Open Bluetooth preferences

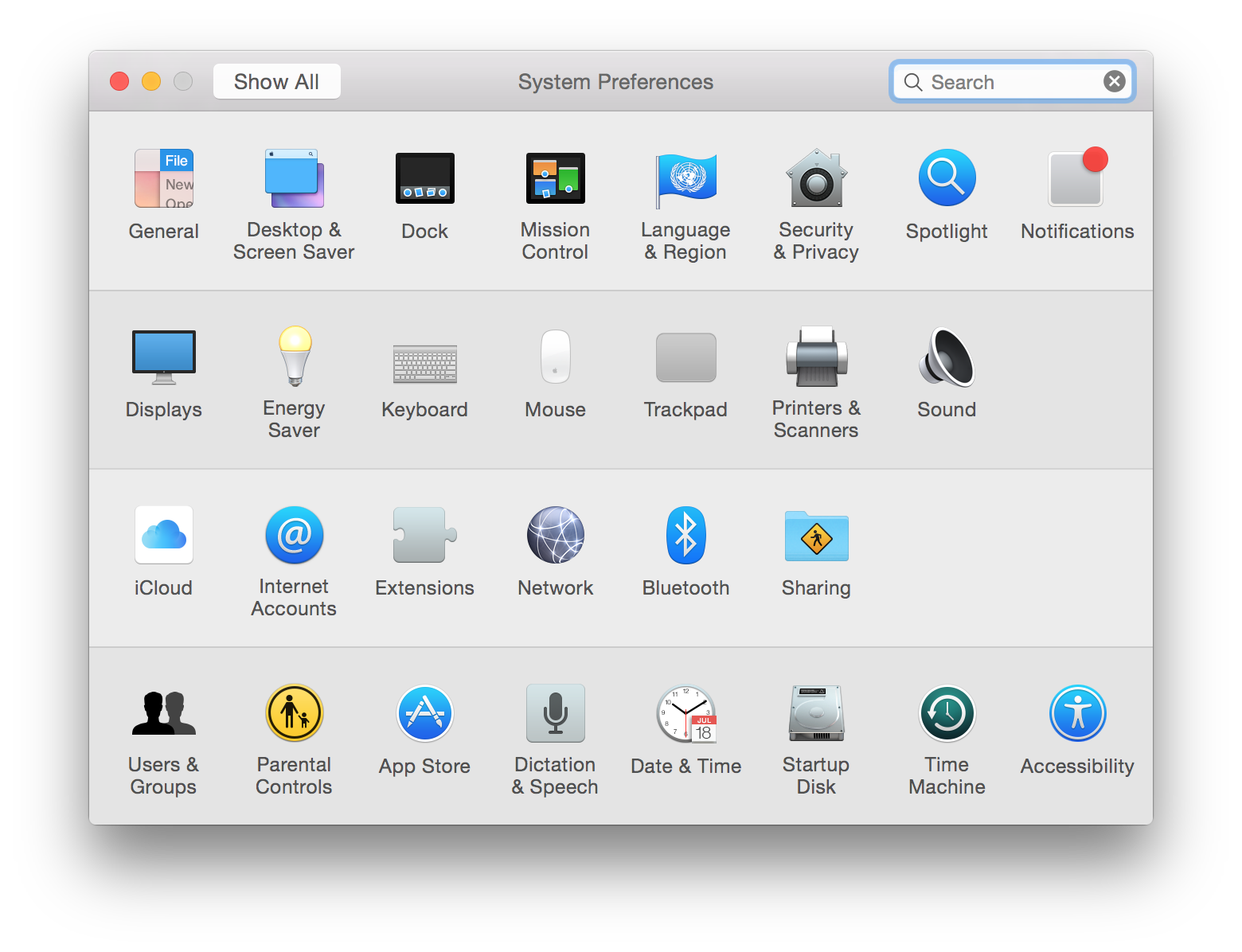tap(685, 535)
